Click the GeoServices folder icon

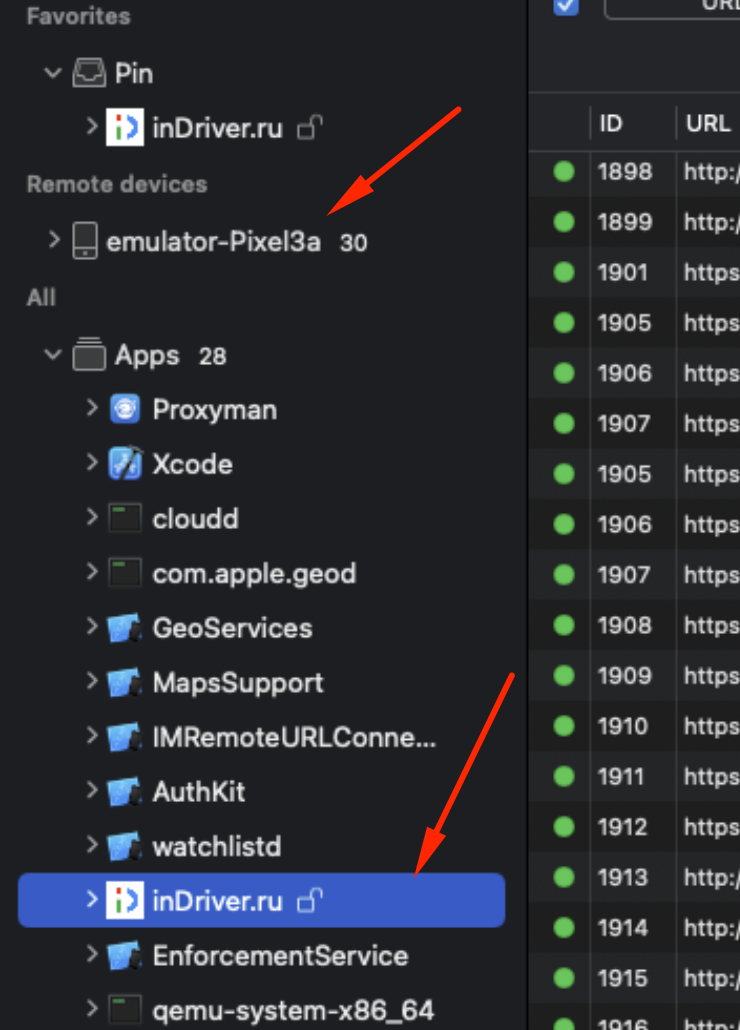125,627
